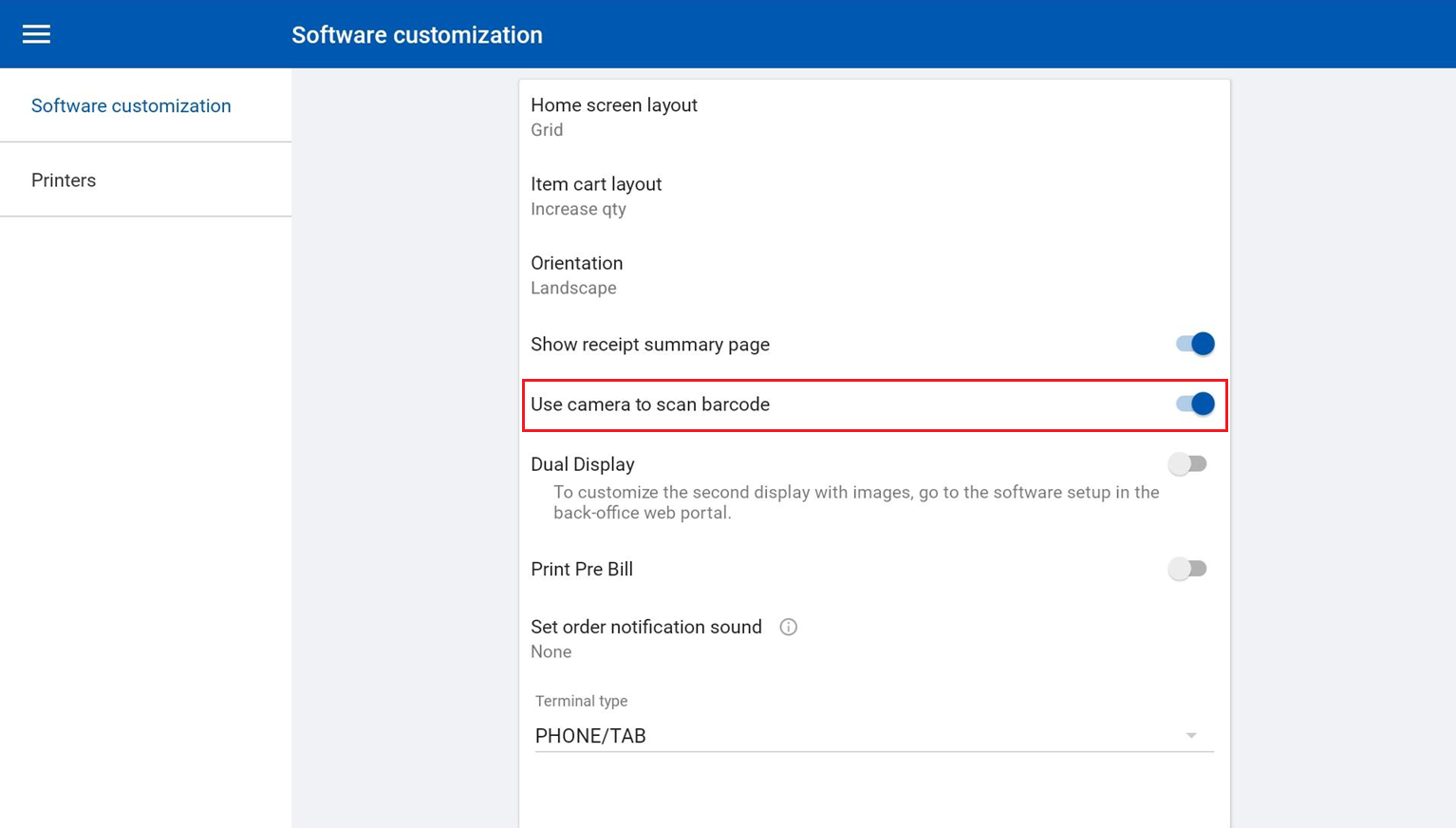Click the Landscape orientation value
Image resolution: width=1456 pixels, height=828 pixels.
[573, 289]
